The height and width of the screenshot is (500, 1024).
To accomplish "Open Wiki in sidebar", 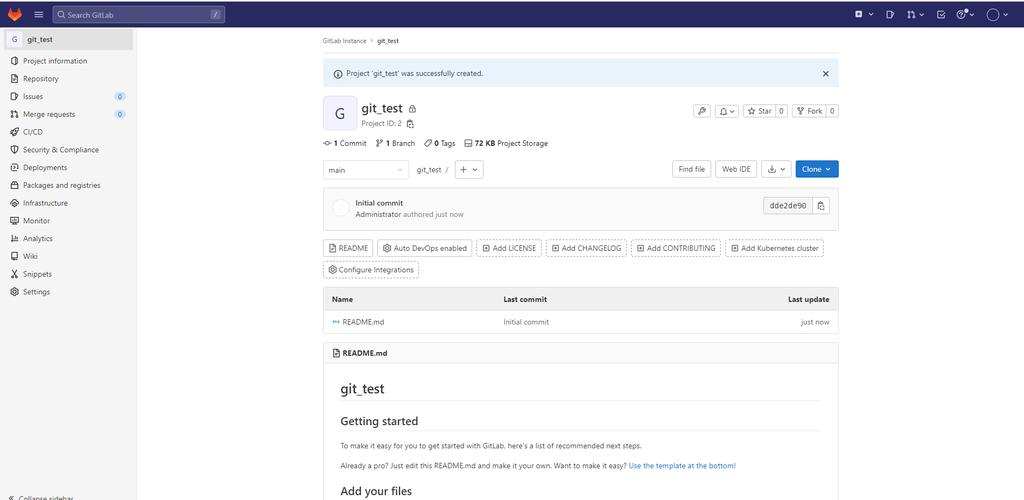I will click(x=30, y=257).
